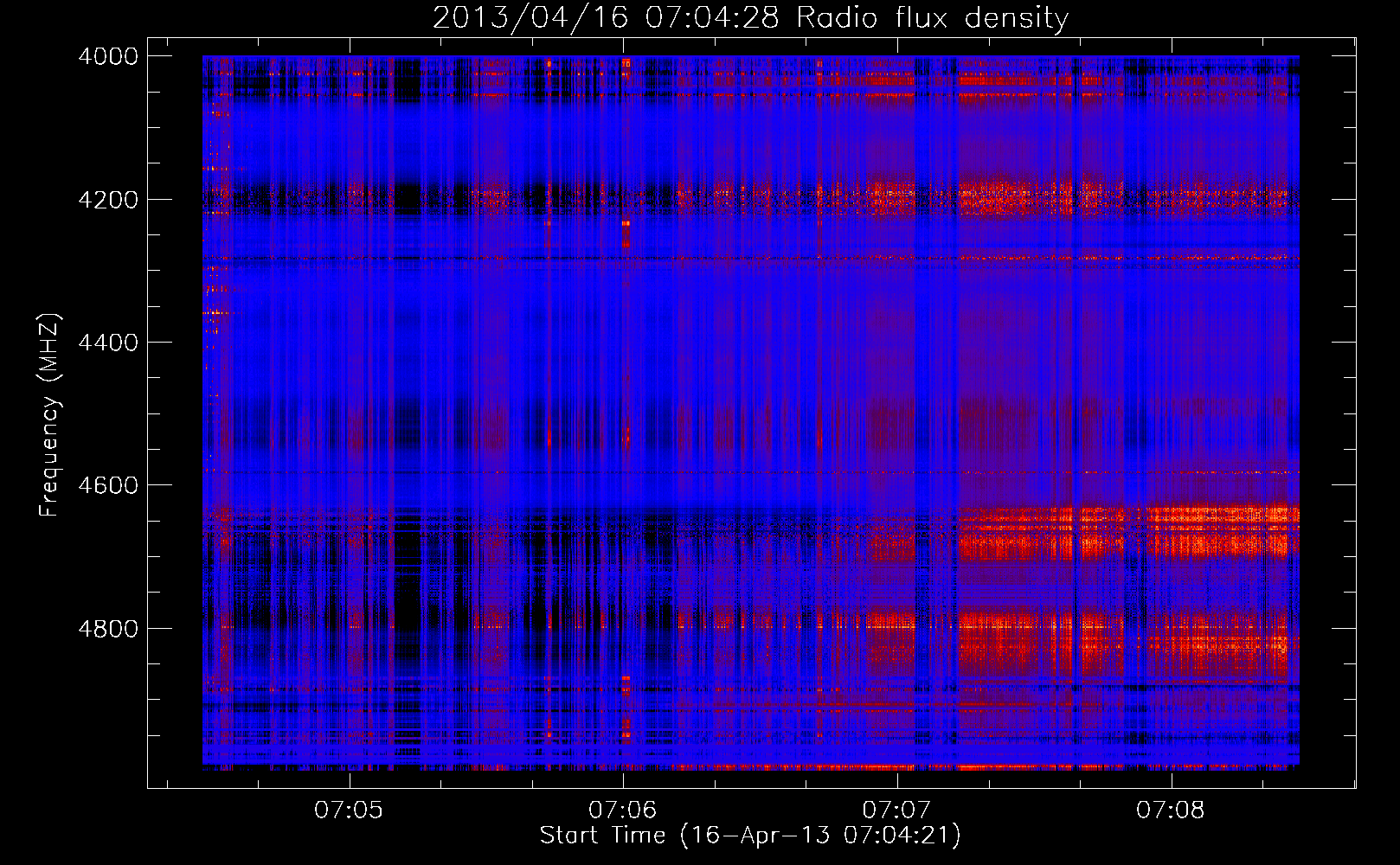The height and width of the screenshot is (865, 1400).
Task: Click the 'Start Time (16-Apr-13 07:04:21)' x-axis title
Action: (x=750, y=836)
